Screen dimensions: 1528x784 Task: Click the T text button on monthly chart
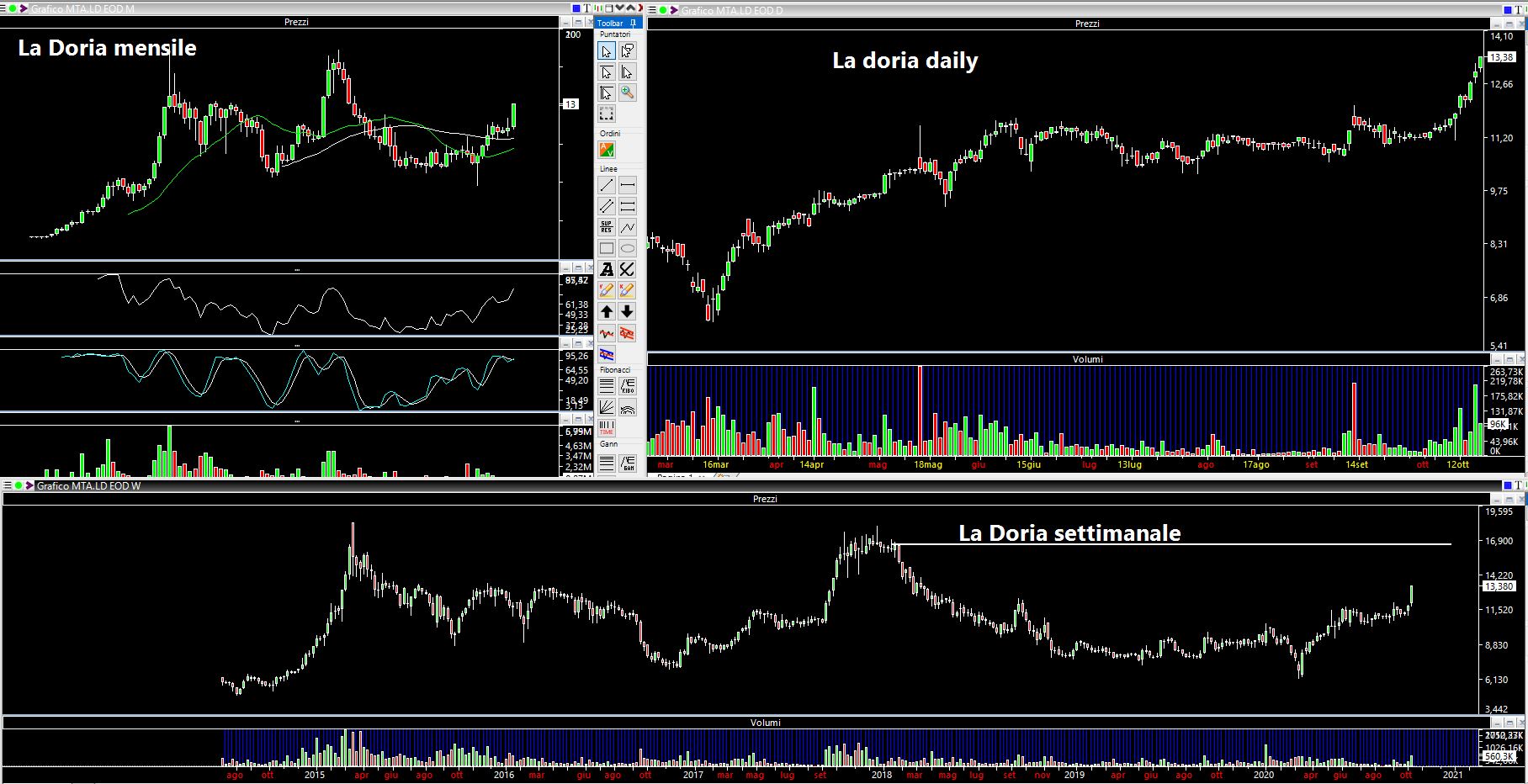[587, 9]
